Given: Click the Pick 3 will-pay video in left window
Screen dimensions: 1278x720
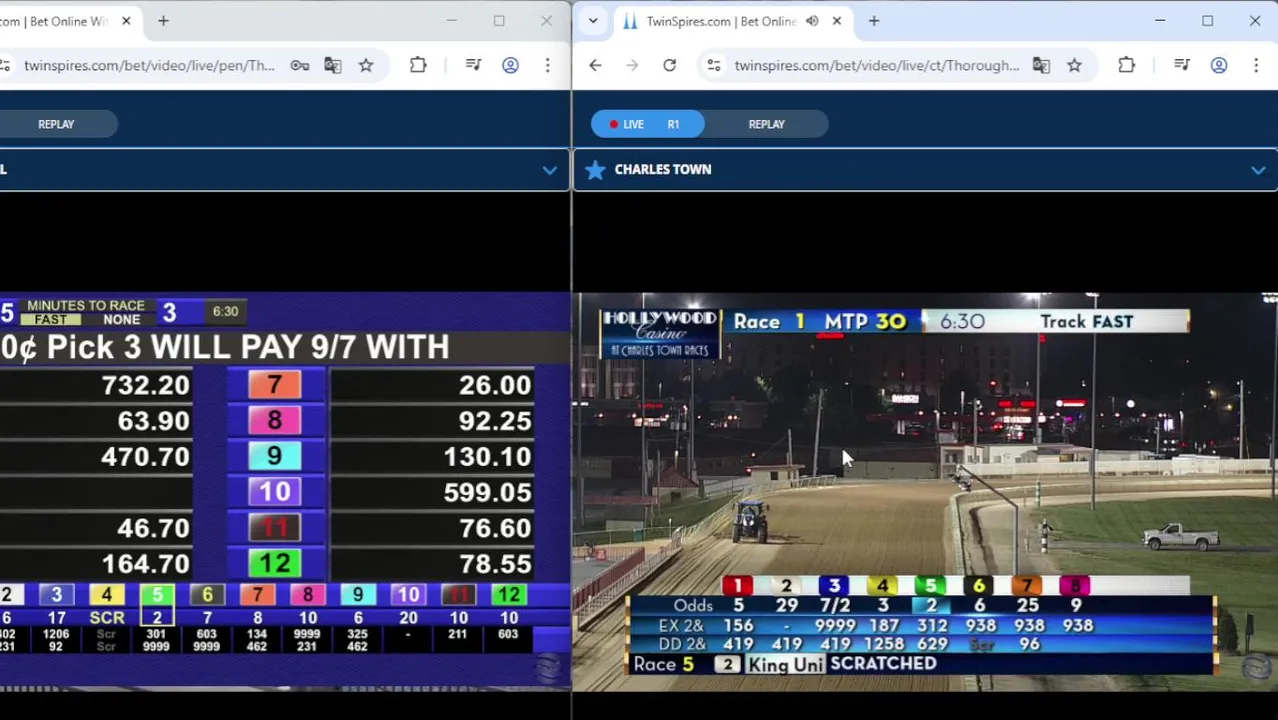Looking at the screenshot, I should click(285, 490).
